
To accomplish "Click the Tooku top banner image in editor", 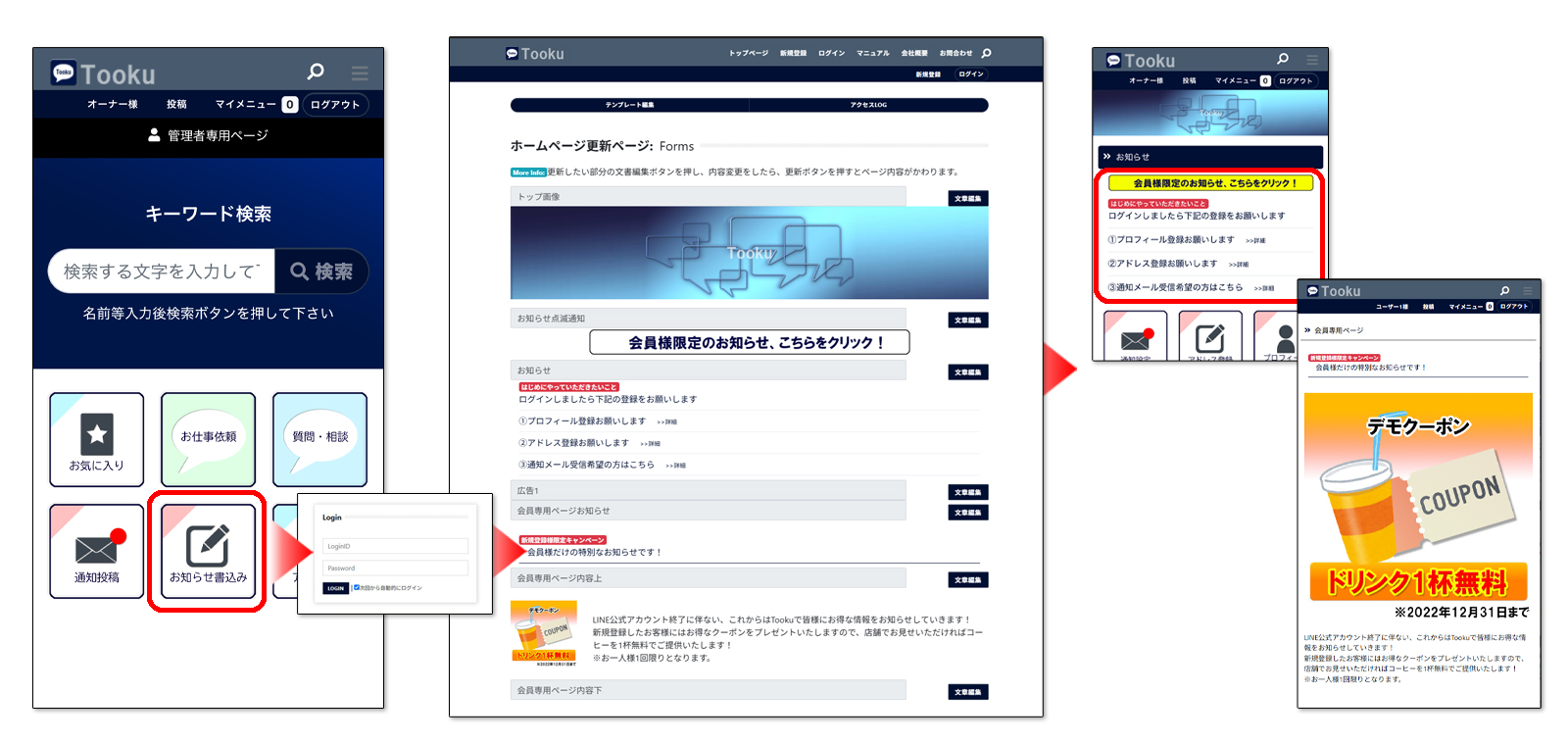I will pyautogui.click(x=750, y=253).
